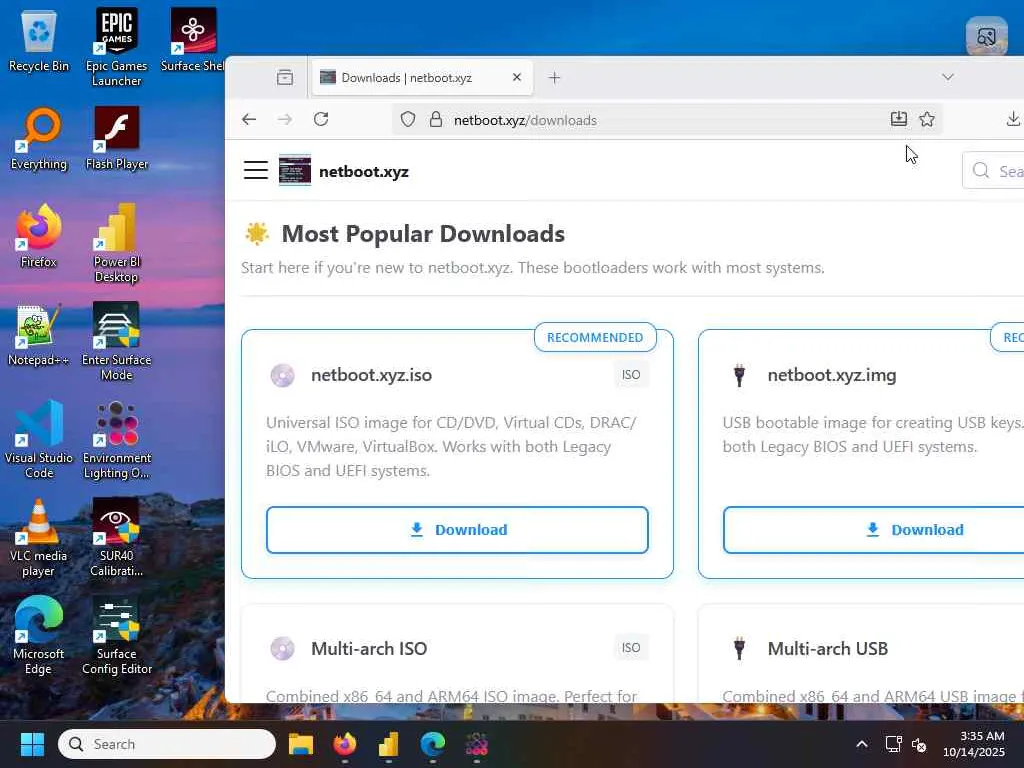The height and width of the screenshot is (768, 1024).
Task: Open the Windows Start menu
Action: (32, 744)
